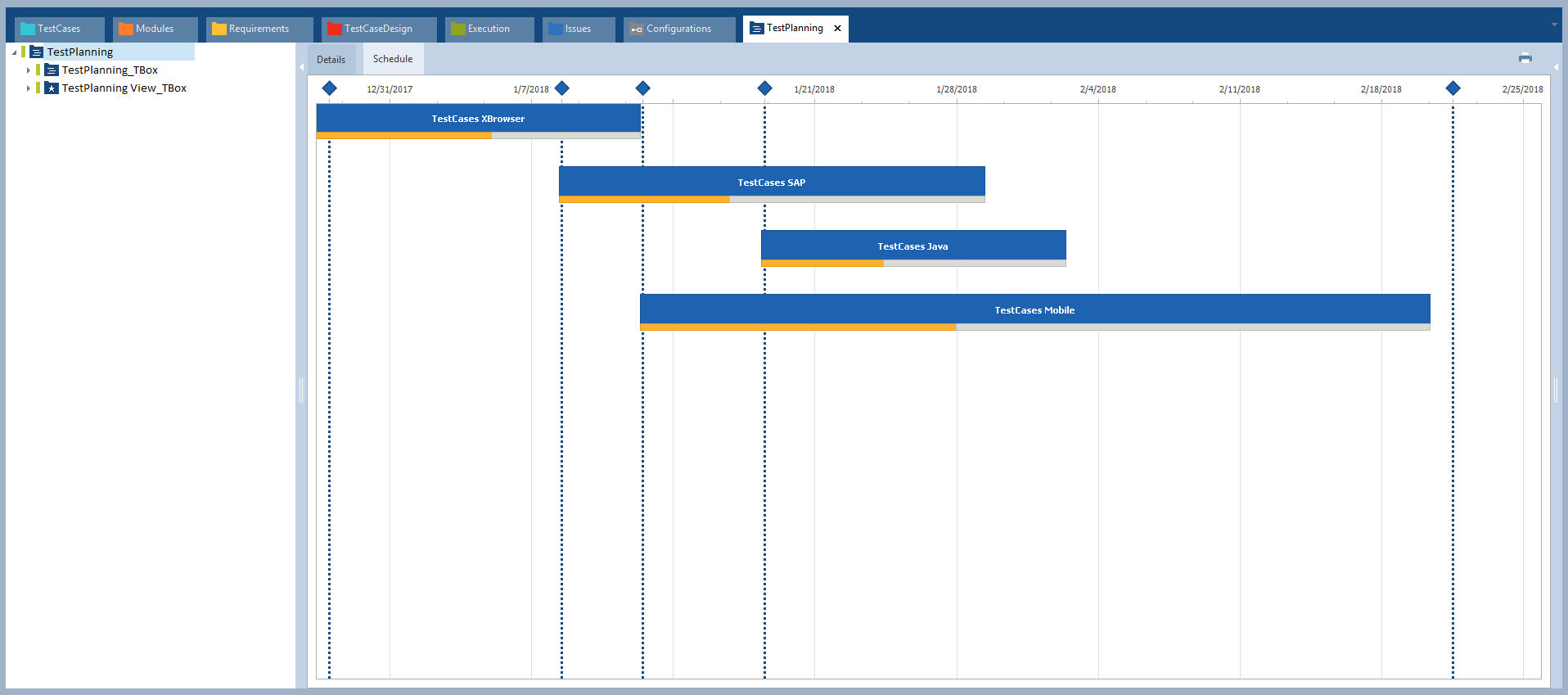The width and height of the screenshot is (1568, 695).
Task: Click the TestCases Mobile schedule bar
Action: (x=1035, y=309)
